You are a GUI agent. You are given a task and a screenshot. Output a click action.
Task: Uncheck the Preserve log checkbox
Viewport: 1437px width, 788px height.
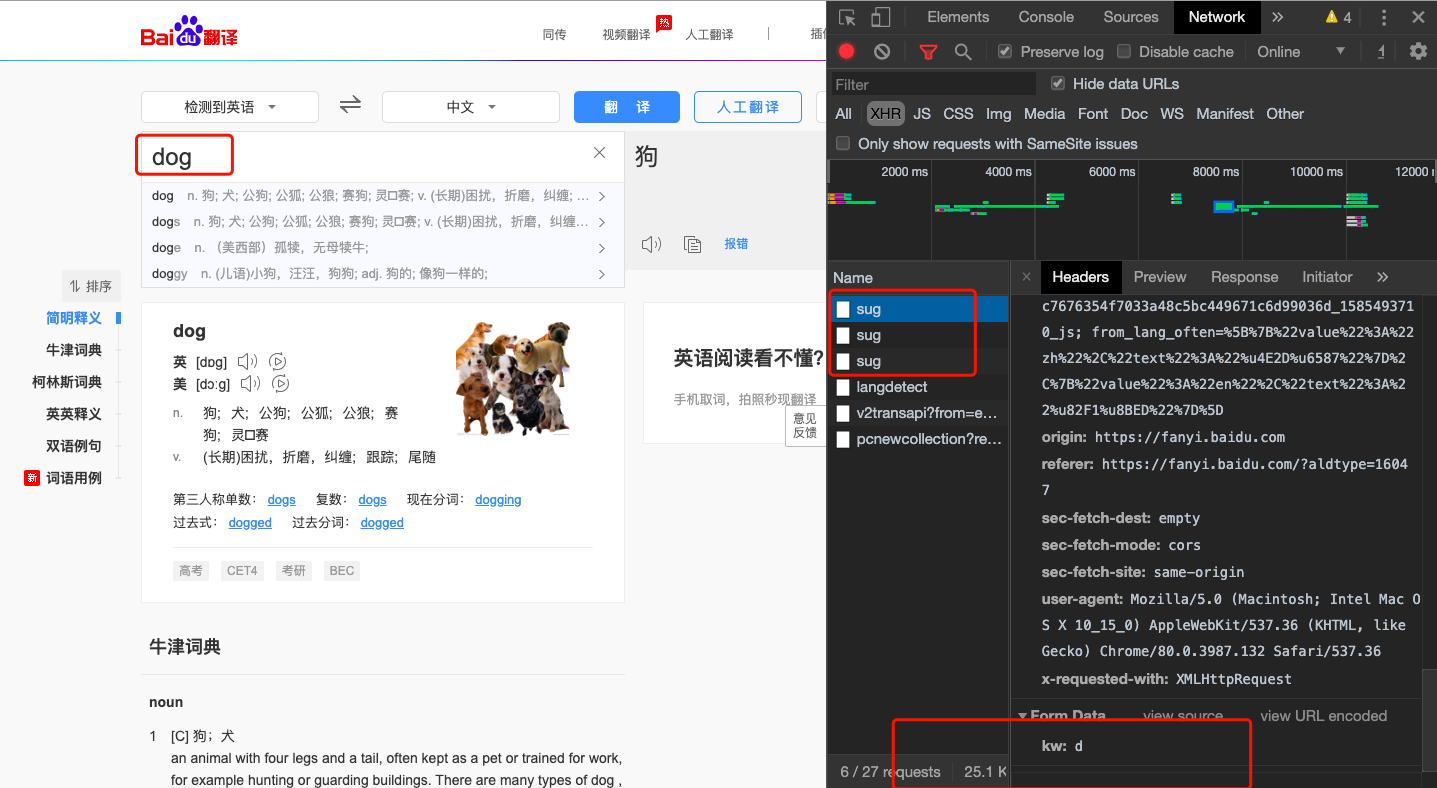click(x=1002, y=51)
